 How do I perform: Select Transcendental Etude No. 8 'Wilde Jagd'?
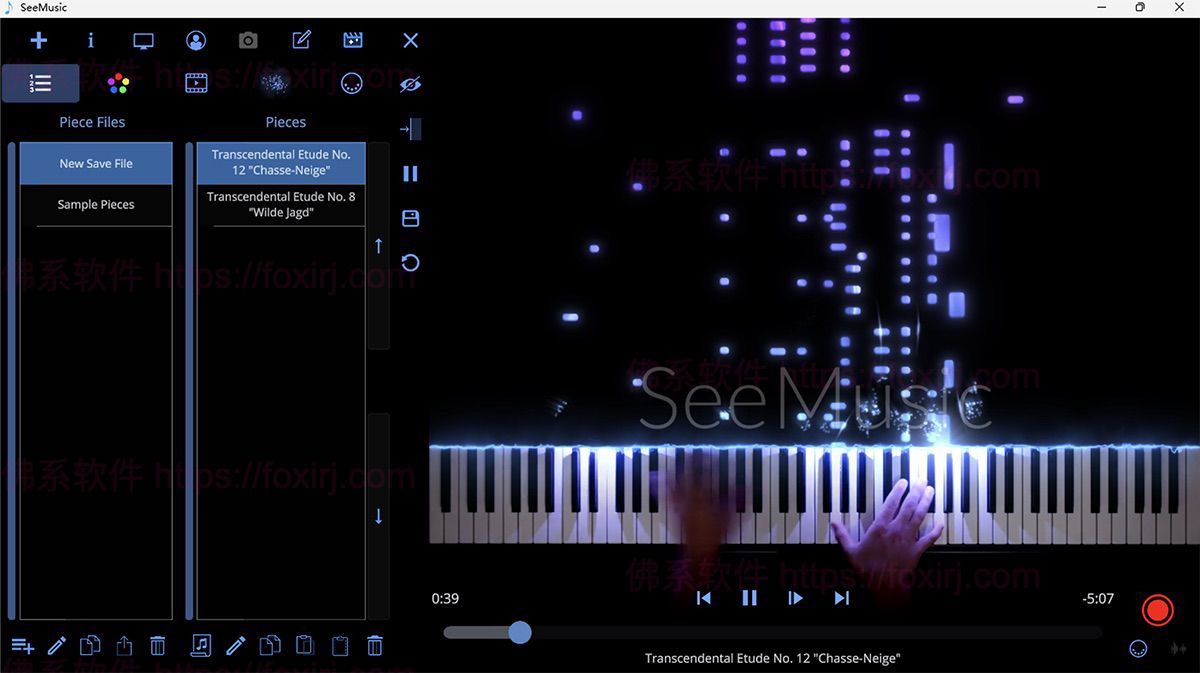pyautogui.click(x=281, y=204)
